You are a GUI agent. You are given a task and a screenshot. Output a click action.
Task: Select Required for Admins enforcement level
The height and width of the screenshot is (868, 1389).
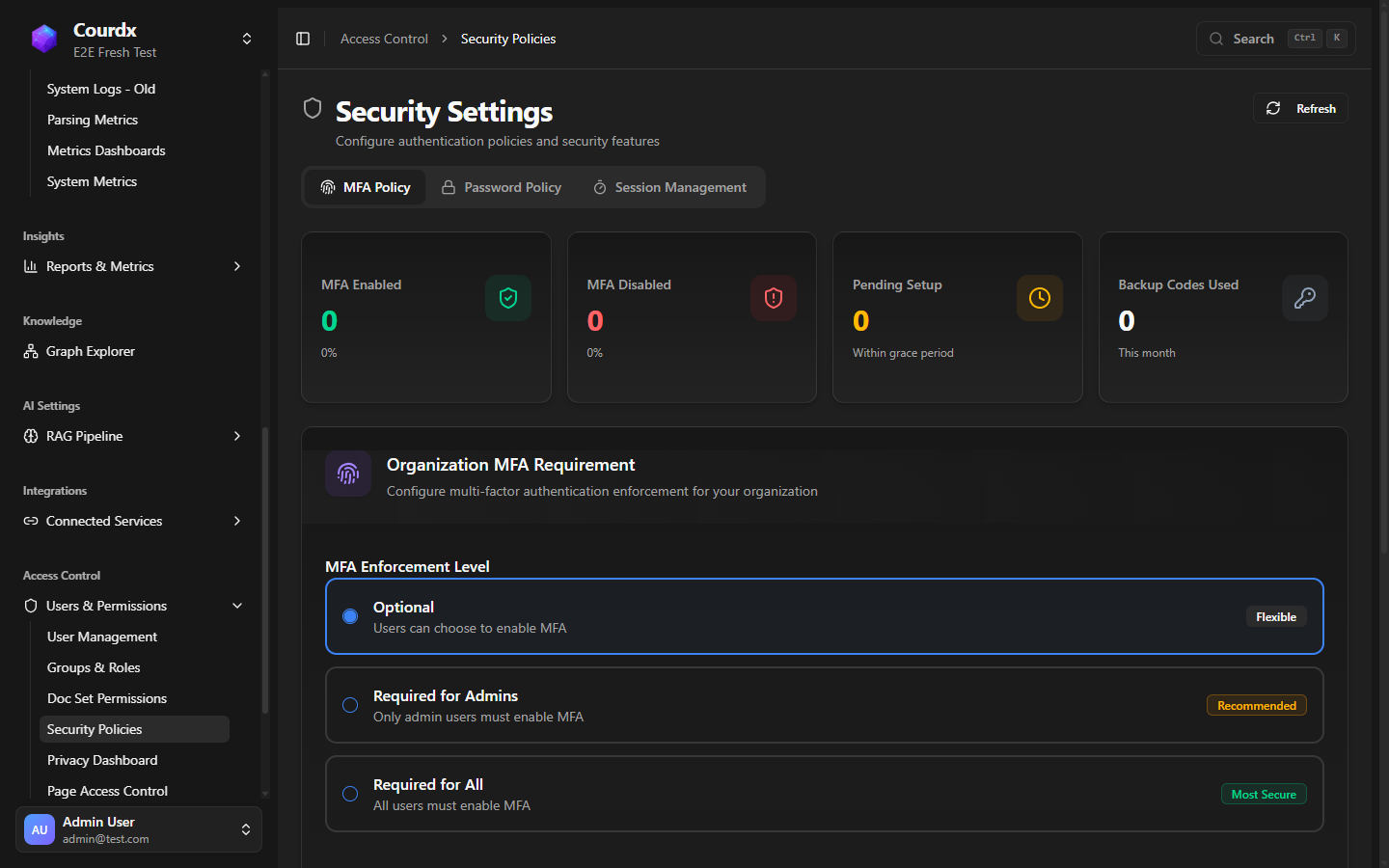pyautogui.click(x=349, y=705)
